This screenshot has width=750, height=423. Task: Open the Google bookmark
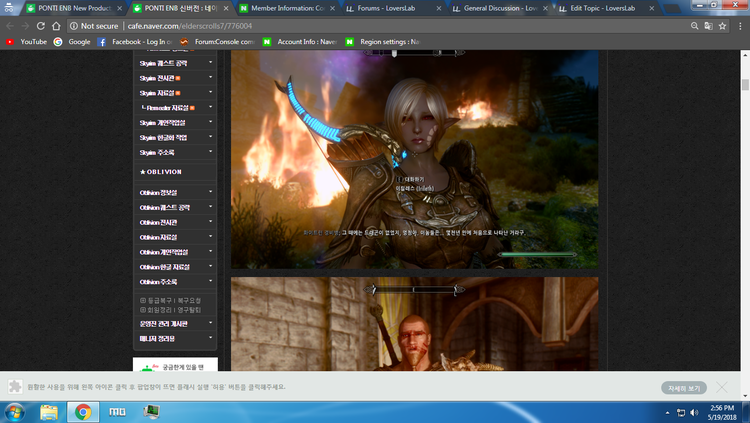(72, 42)
